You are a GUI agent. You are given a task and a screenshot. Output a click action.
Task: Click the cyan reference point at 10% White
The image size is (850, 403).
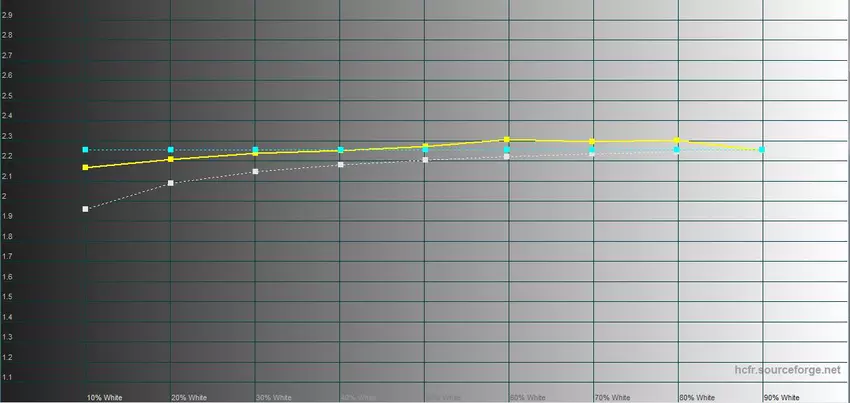click(x=86, y=150)
